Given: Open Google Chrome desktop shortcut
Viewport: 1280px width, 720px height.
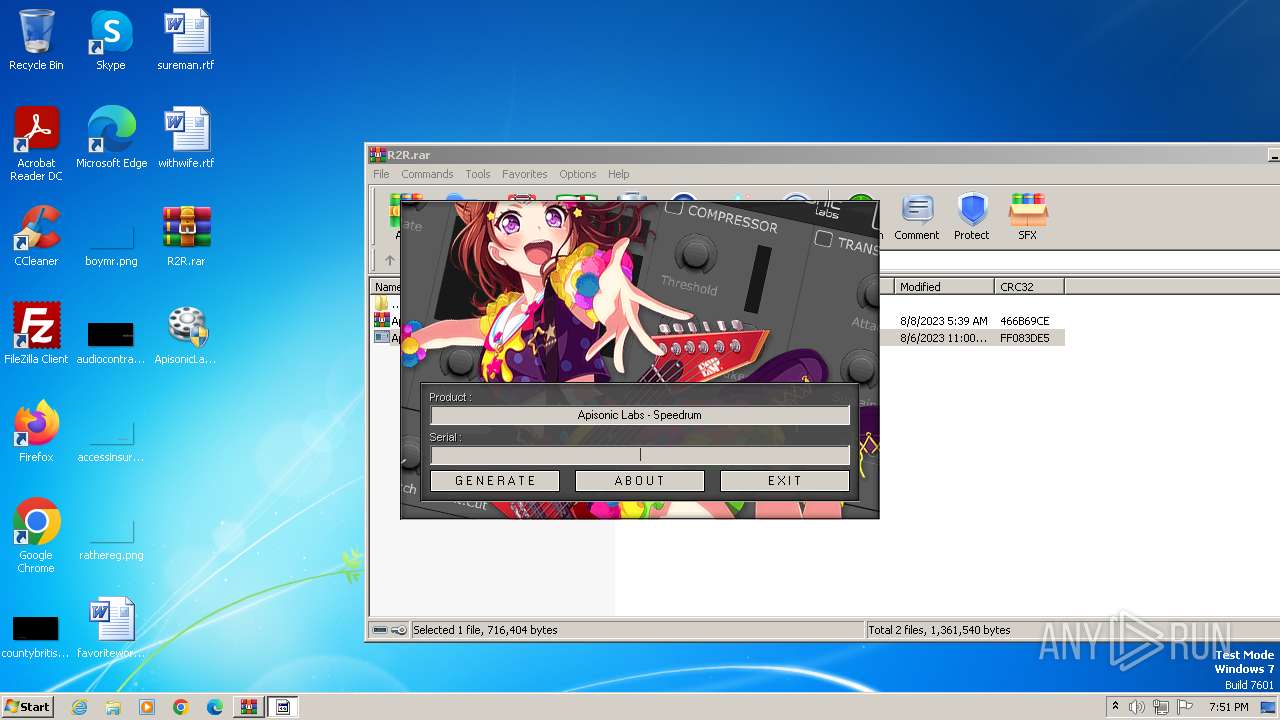Looking at the screenshot, I should click(x=36, y=537).
